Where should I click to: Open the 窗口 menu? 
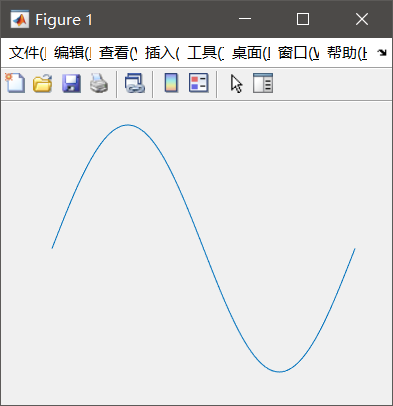[x=299, y=53]
